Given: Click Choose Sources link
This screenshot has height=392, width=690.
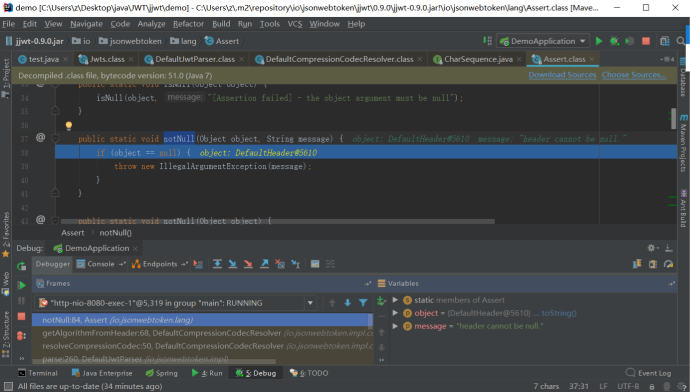Looking at the screenshot, I should (634, 75).
